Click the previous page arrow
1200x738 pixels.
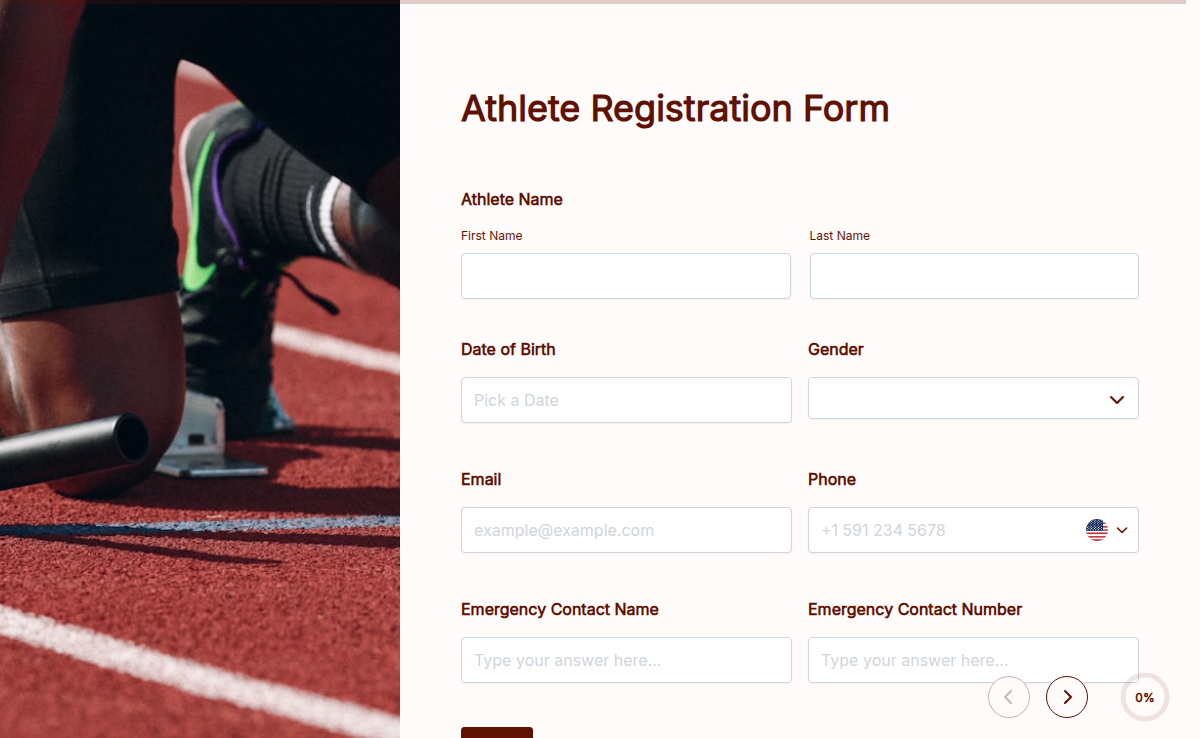[x=1009, y=697]
